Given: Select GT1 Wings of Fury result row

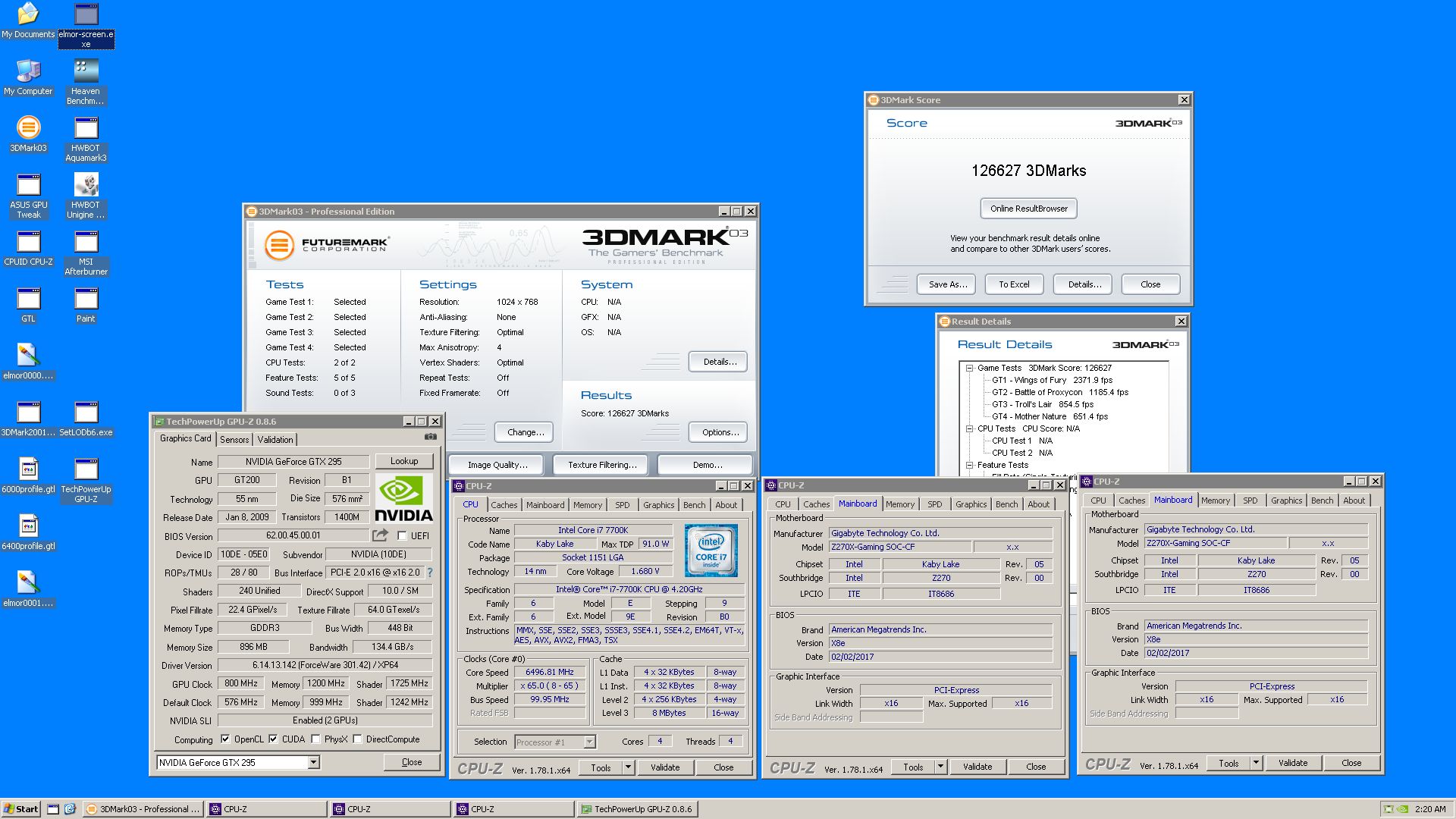Looking at the screenshot, I should click(x=1052, y=380).
